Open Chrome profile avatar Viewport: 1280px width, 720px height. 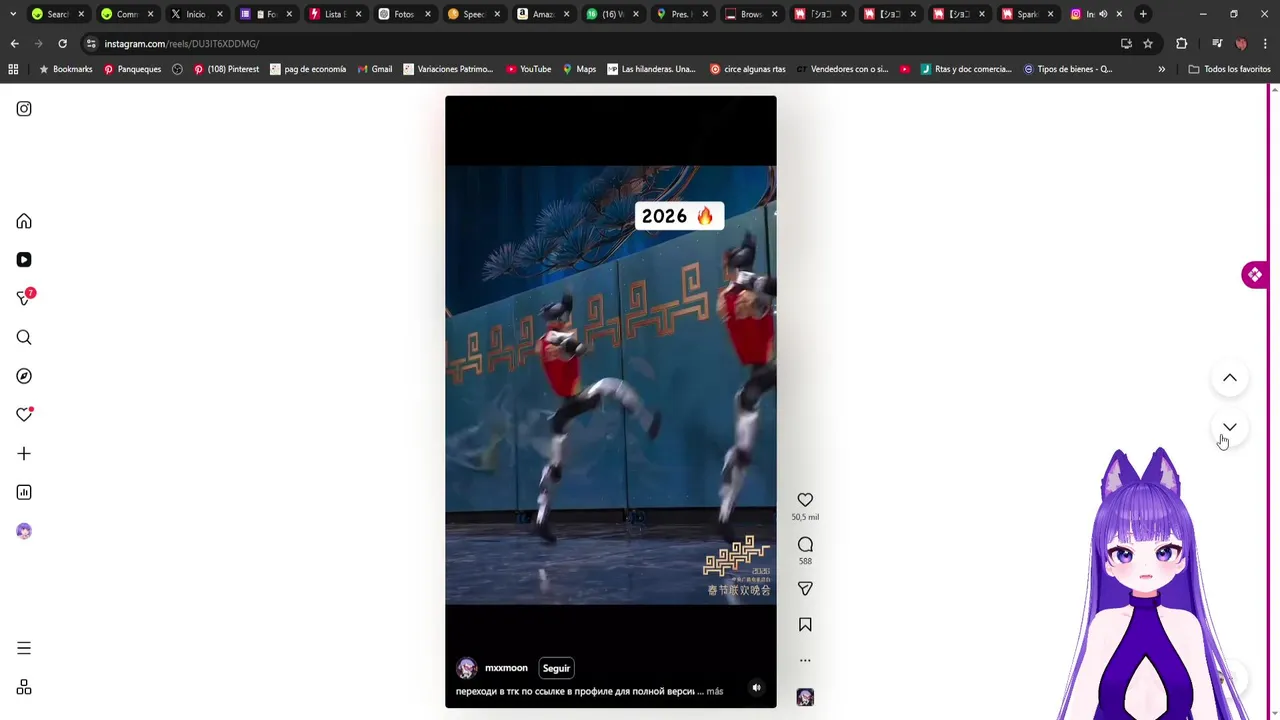(1241, 44)
